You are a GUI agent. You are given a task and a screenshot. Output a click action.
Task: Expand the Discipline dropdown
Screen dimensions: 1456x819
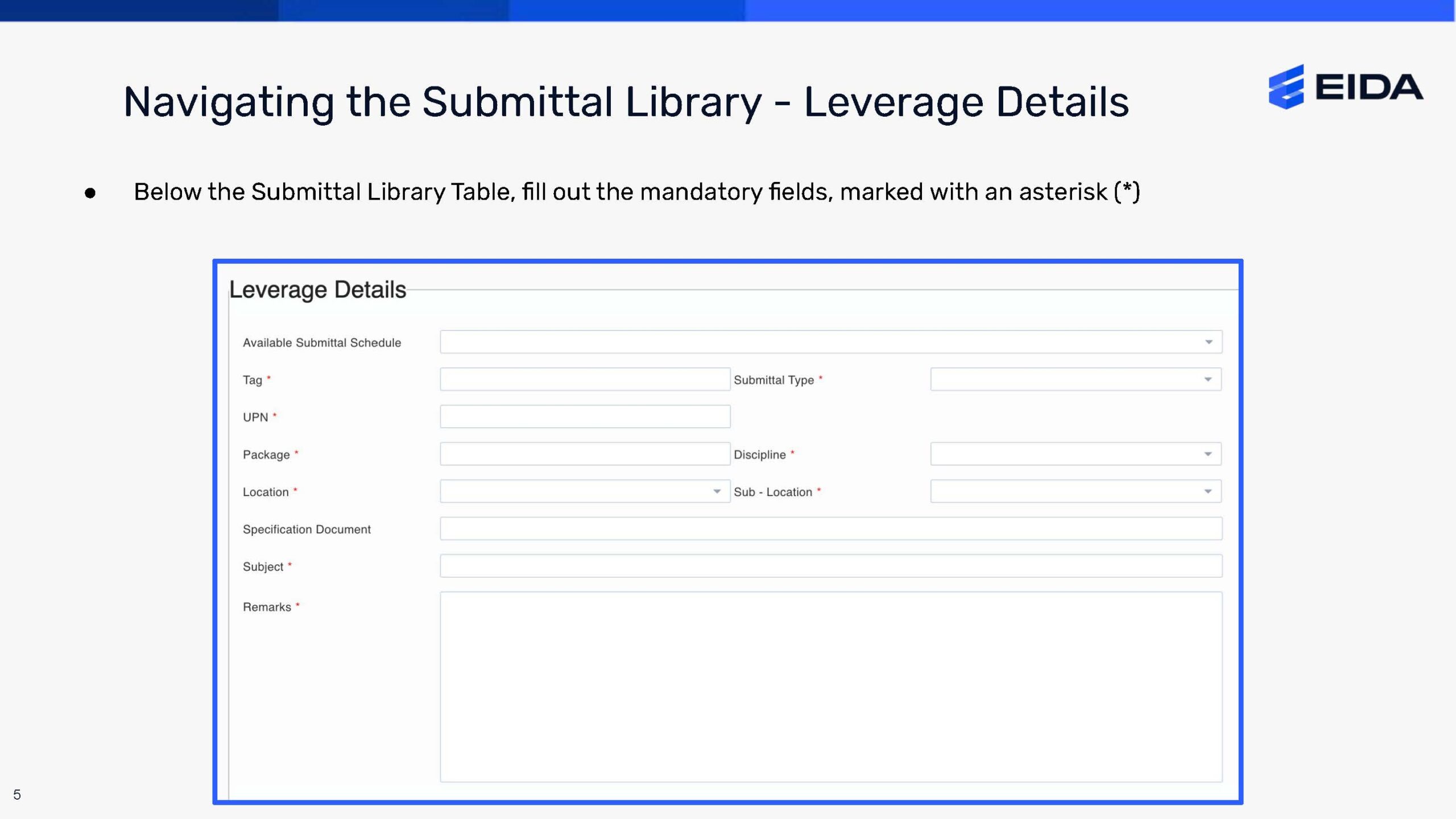pyautogui.click(x=1076, y=454)
